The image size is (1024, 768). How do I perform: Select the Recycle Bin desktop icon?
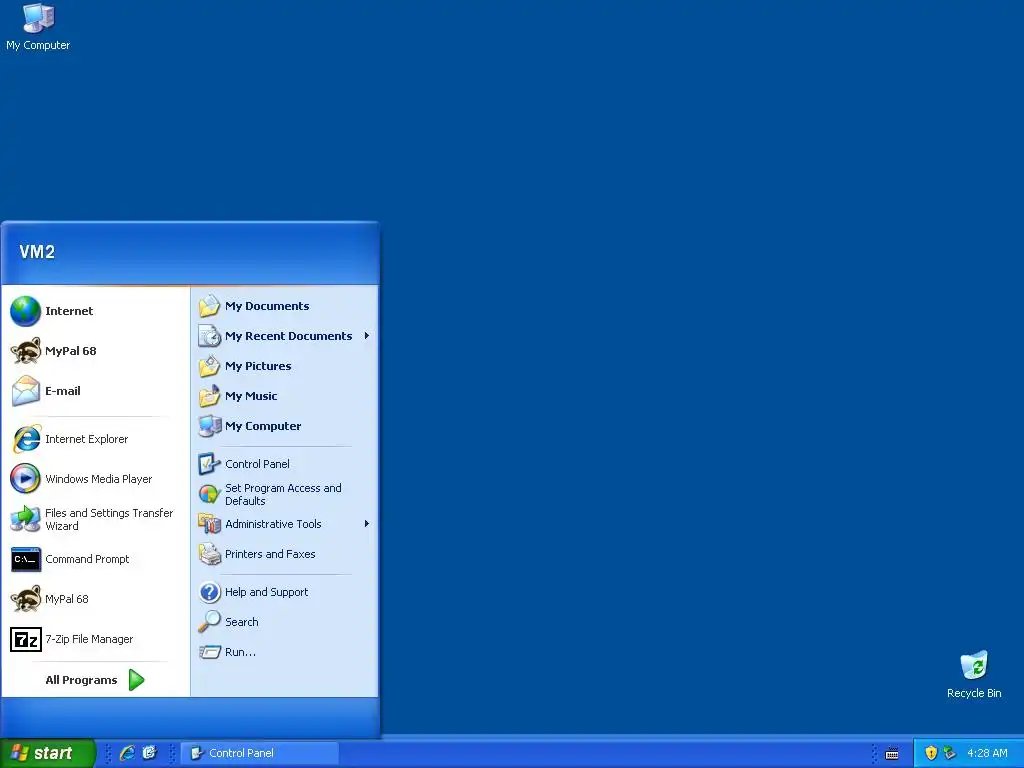974,675
